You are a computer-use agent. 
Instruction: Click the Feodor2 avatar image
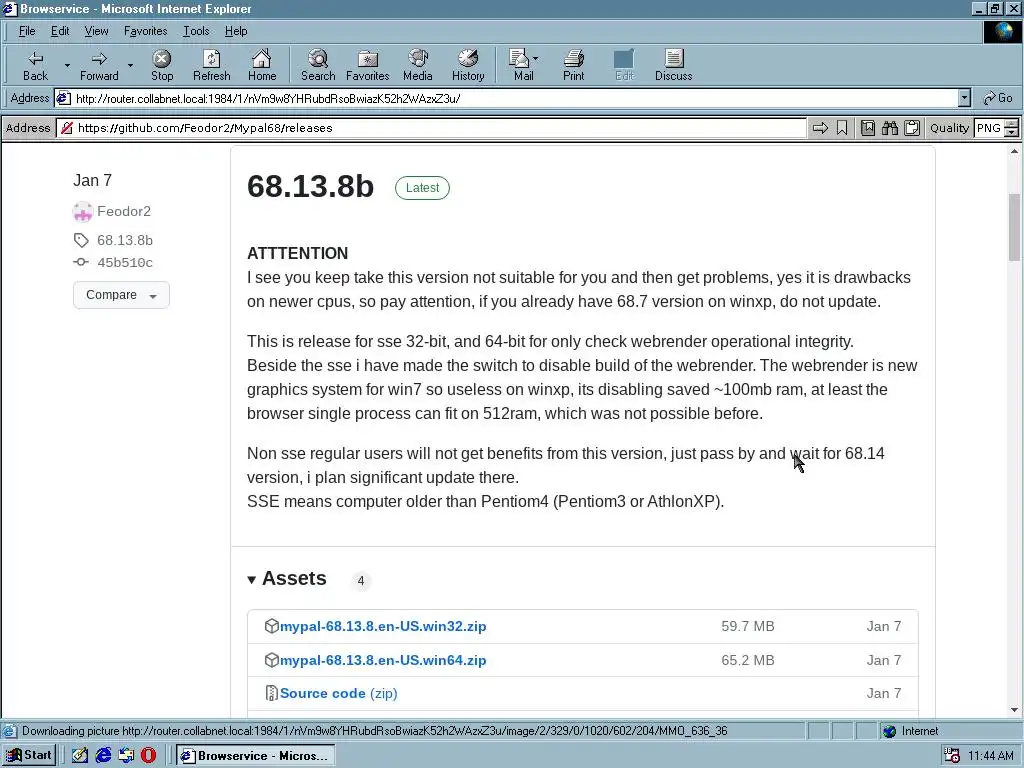(x=83, y=212)
